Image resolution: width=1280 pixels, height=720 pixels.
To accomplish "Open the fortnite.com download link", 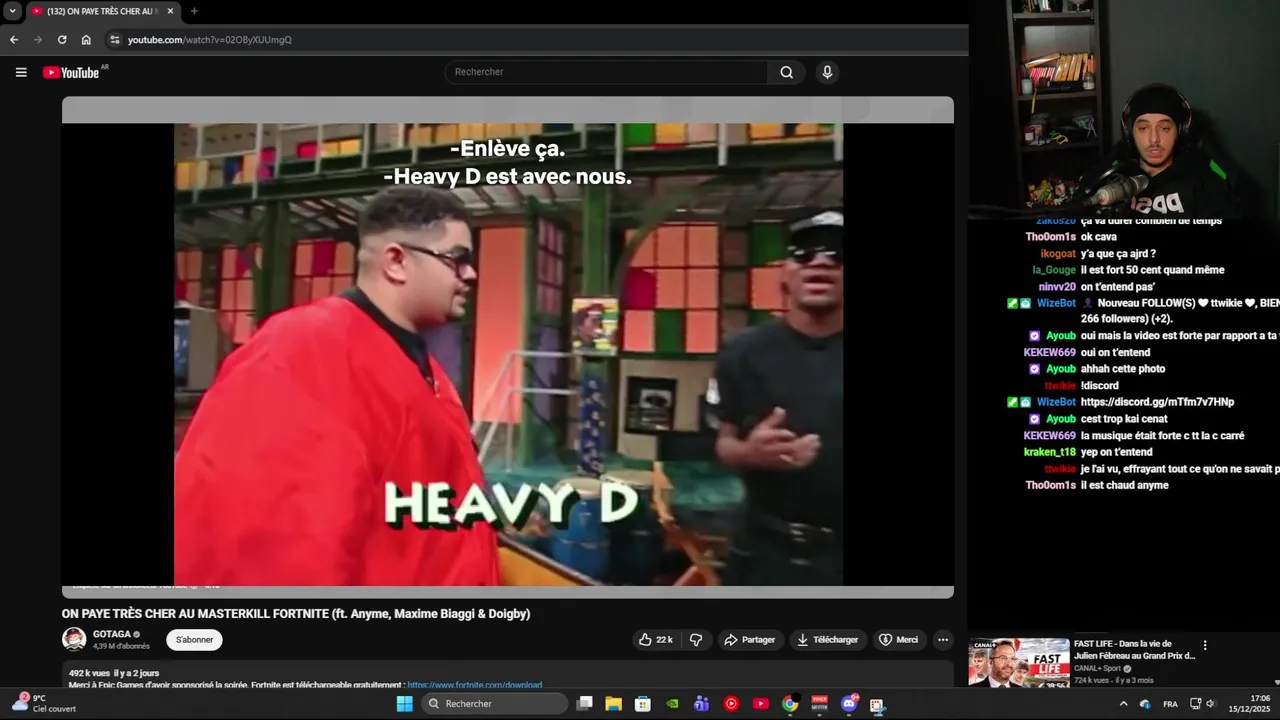I will tap(474, 685).
